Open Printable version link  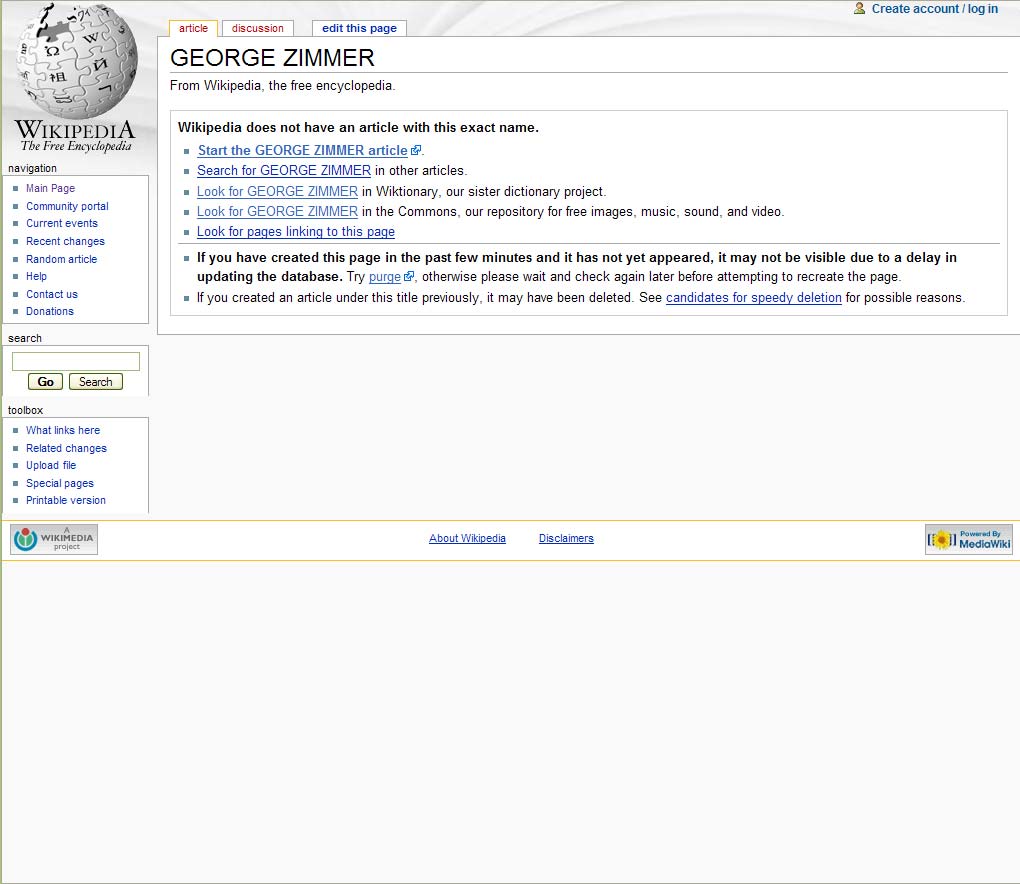point(66,500)
